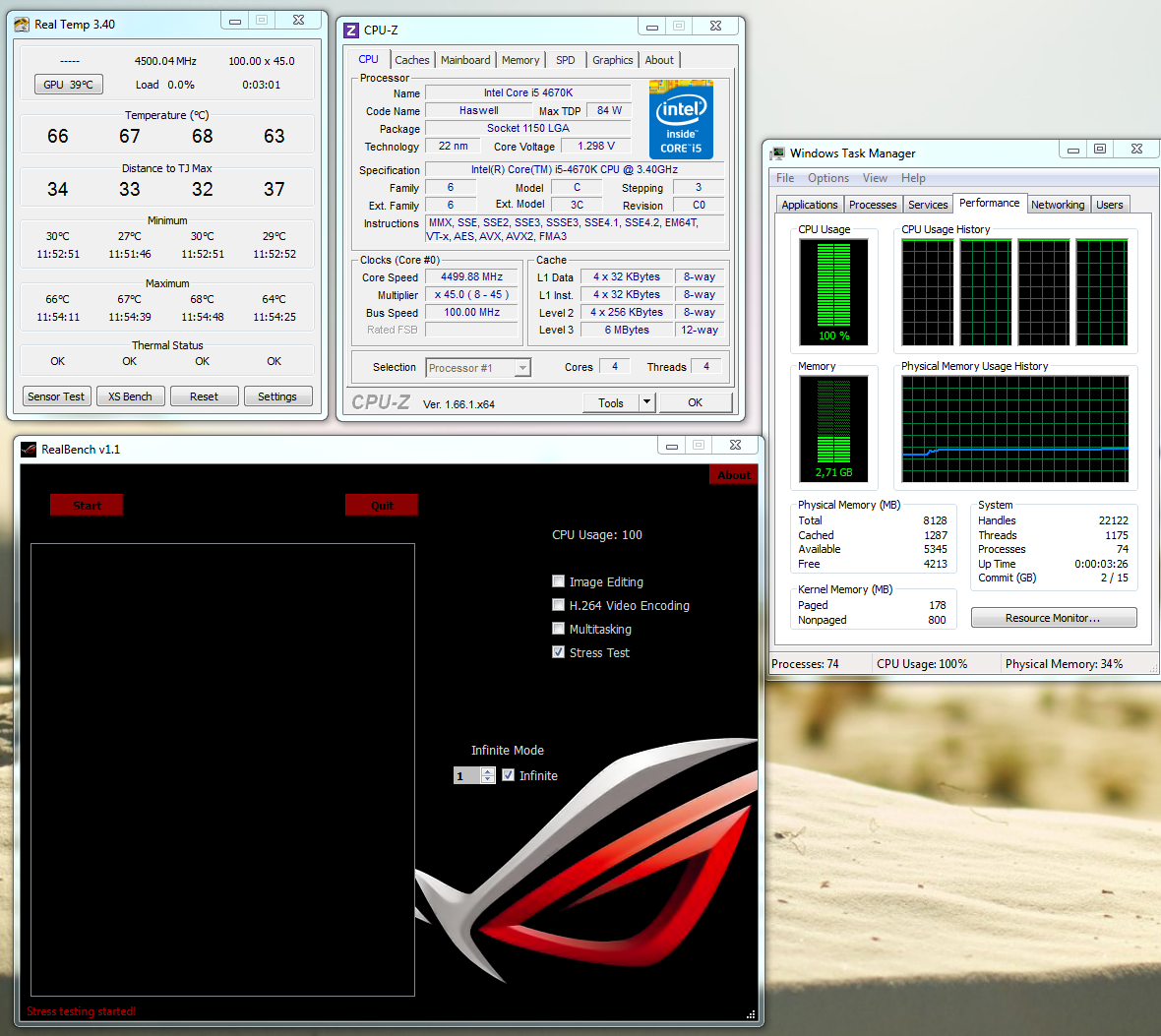Open the Processor #1 selection dropdown
1161x1036 pixels.
(x=522, y=368)
